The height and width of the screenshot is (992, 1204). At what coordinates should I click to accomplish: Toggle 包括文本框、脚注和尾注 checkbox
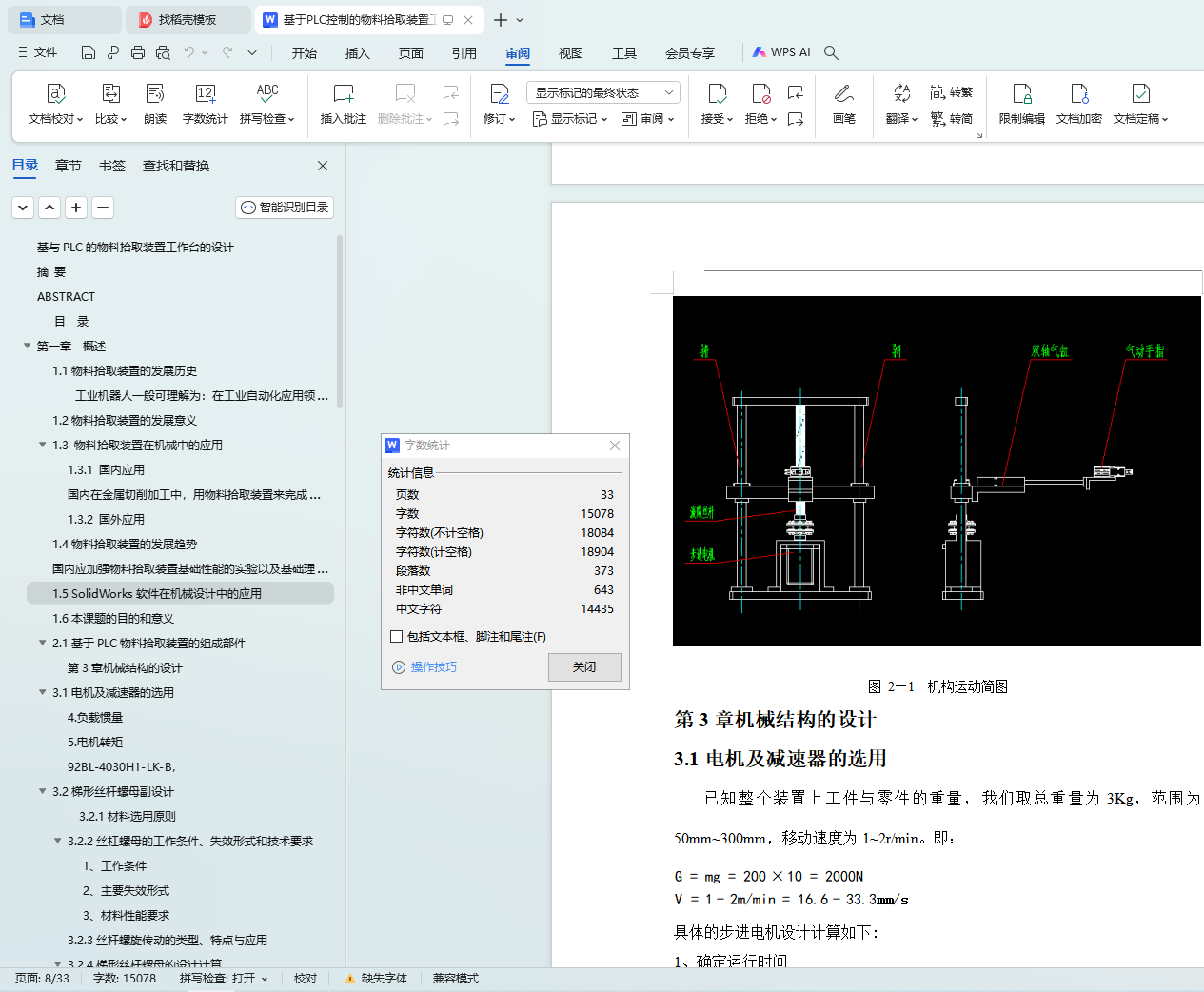tap(397, 636)
